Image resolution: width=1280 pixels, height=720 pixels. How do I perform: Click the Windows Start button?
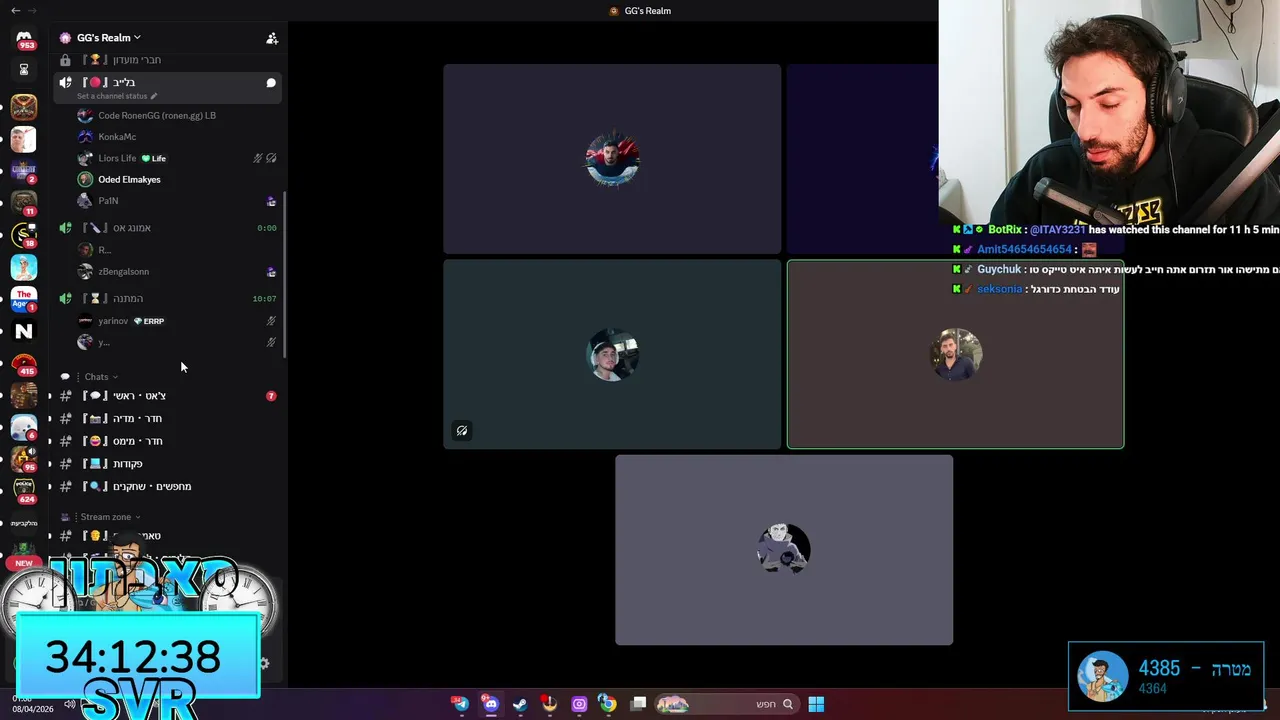tap(816, 704)
